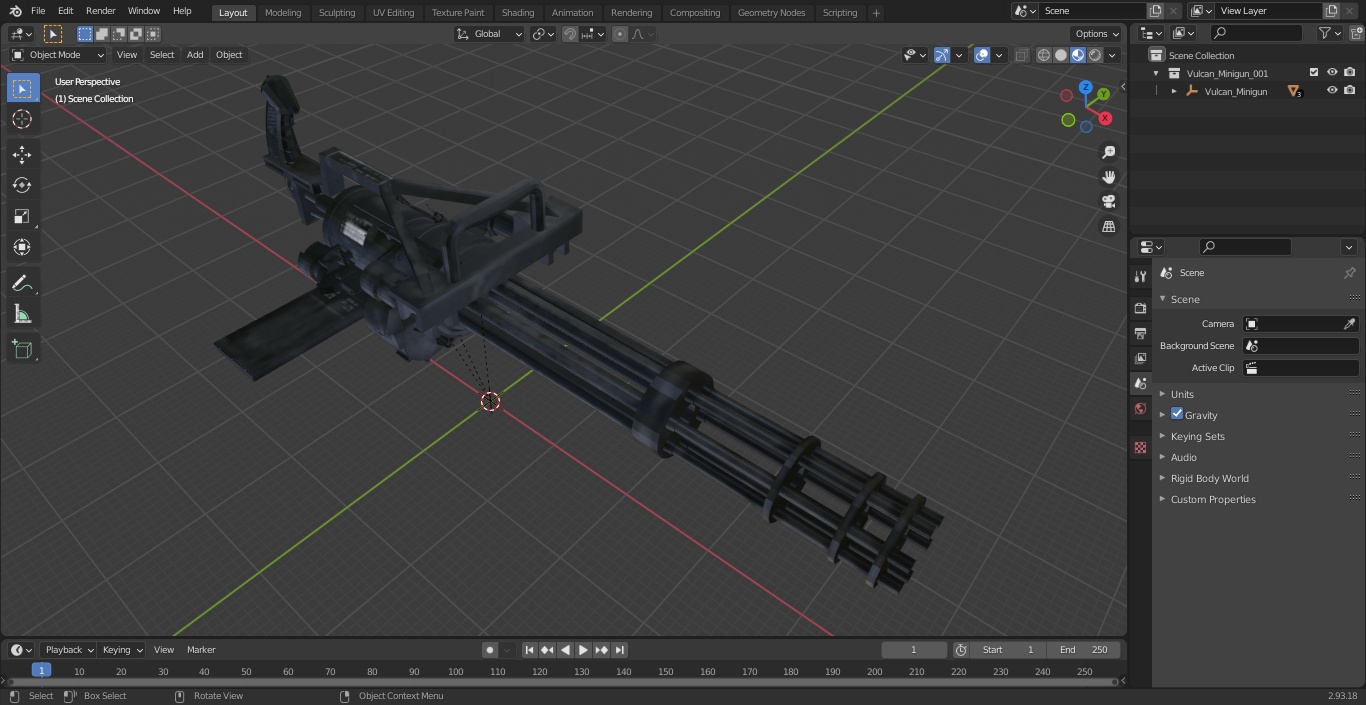Open the Tool properties tab
Viewport: 1366px width, 705px height.
click(1140, 276)
